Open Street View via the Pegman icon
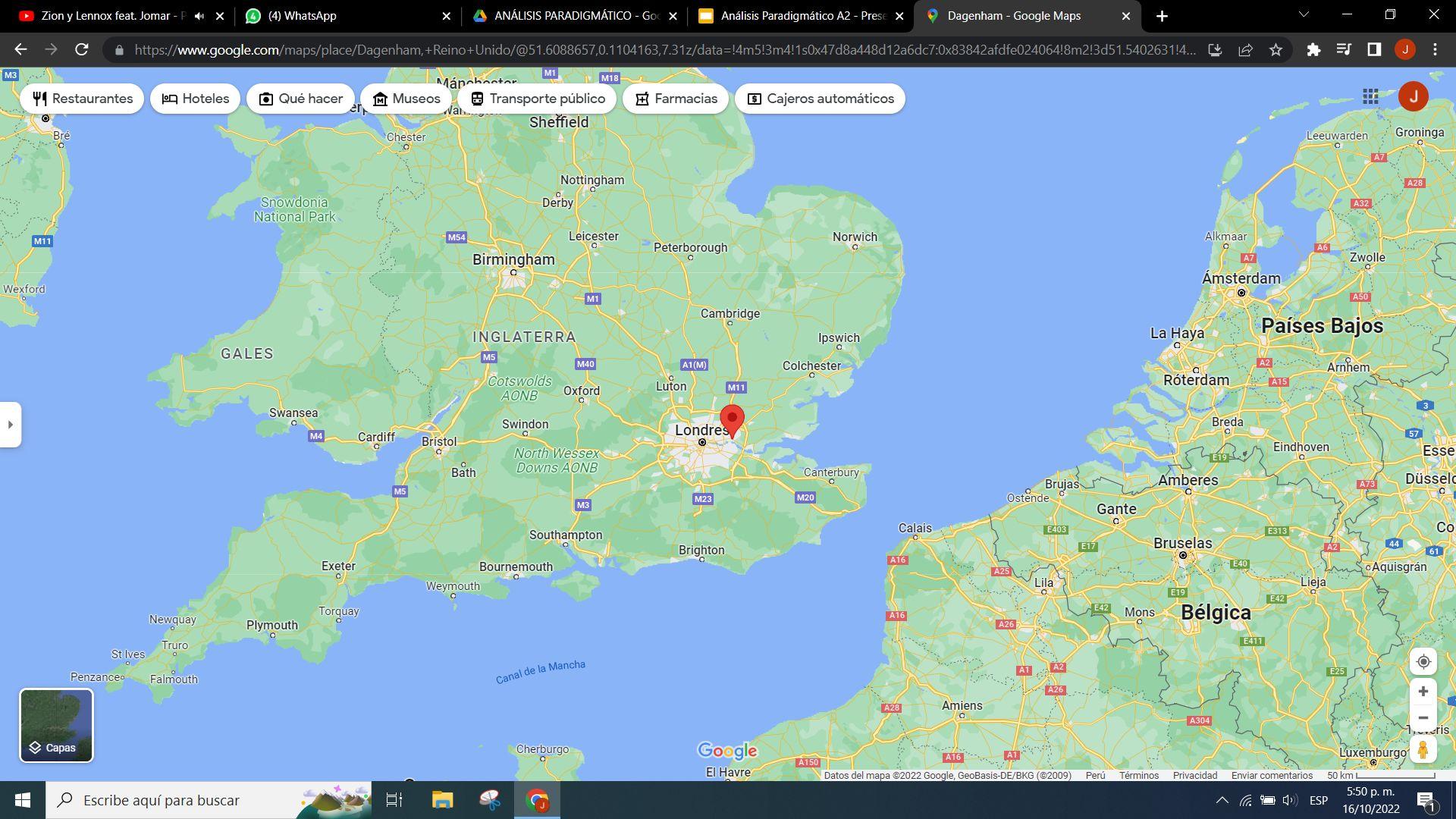This screenshot has height=819, width=1456. 1423,750
